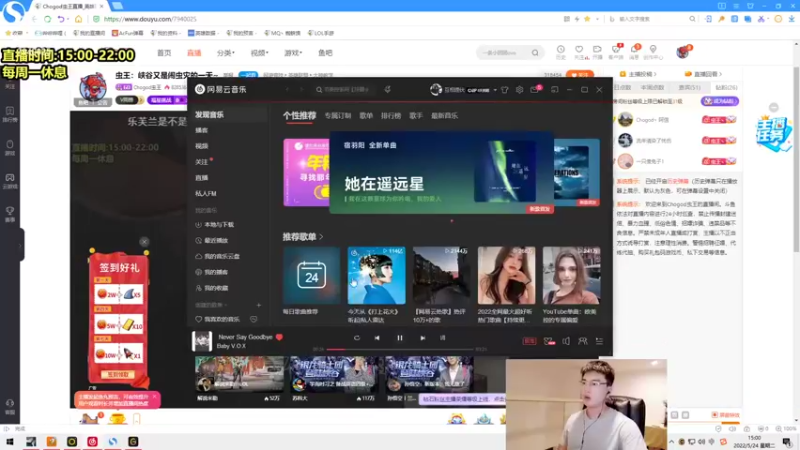Screen dimensions: 800x450
Task: Open NetEase Cloud Music settings gear
Action: pos(519,90)
